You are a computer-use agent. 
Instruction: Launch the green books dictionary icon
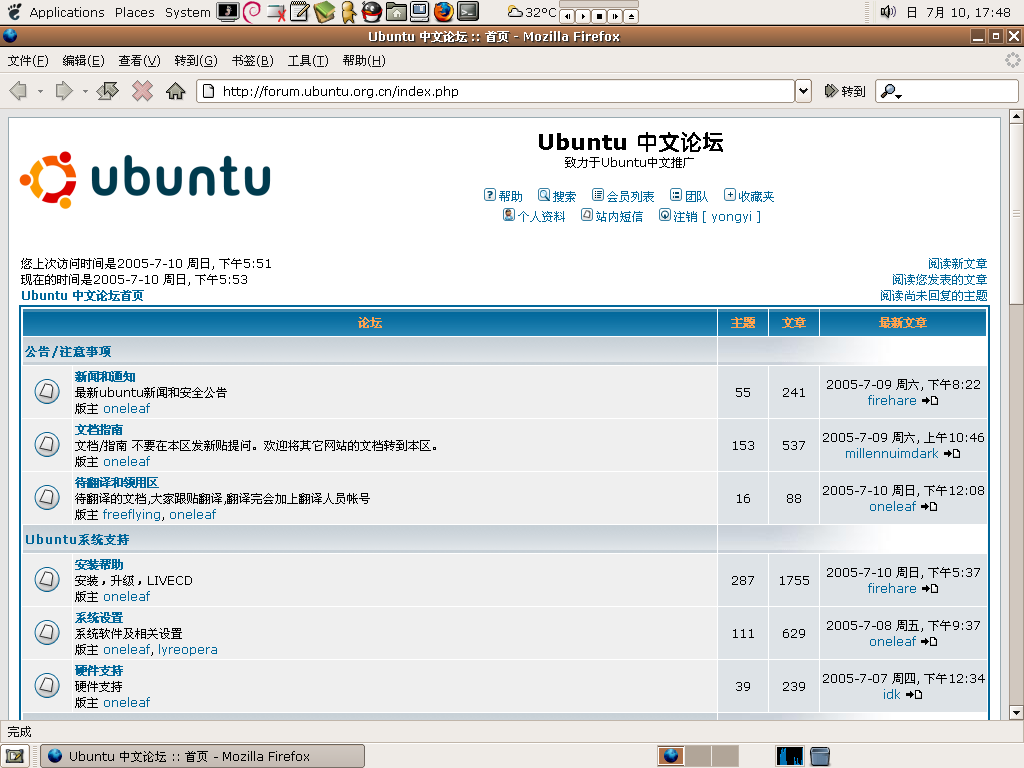[324, 11]
